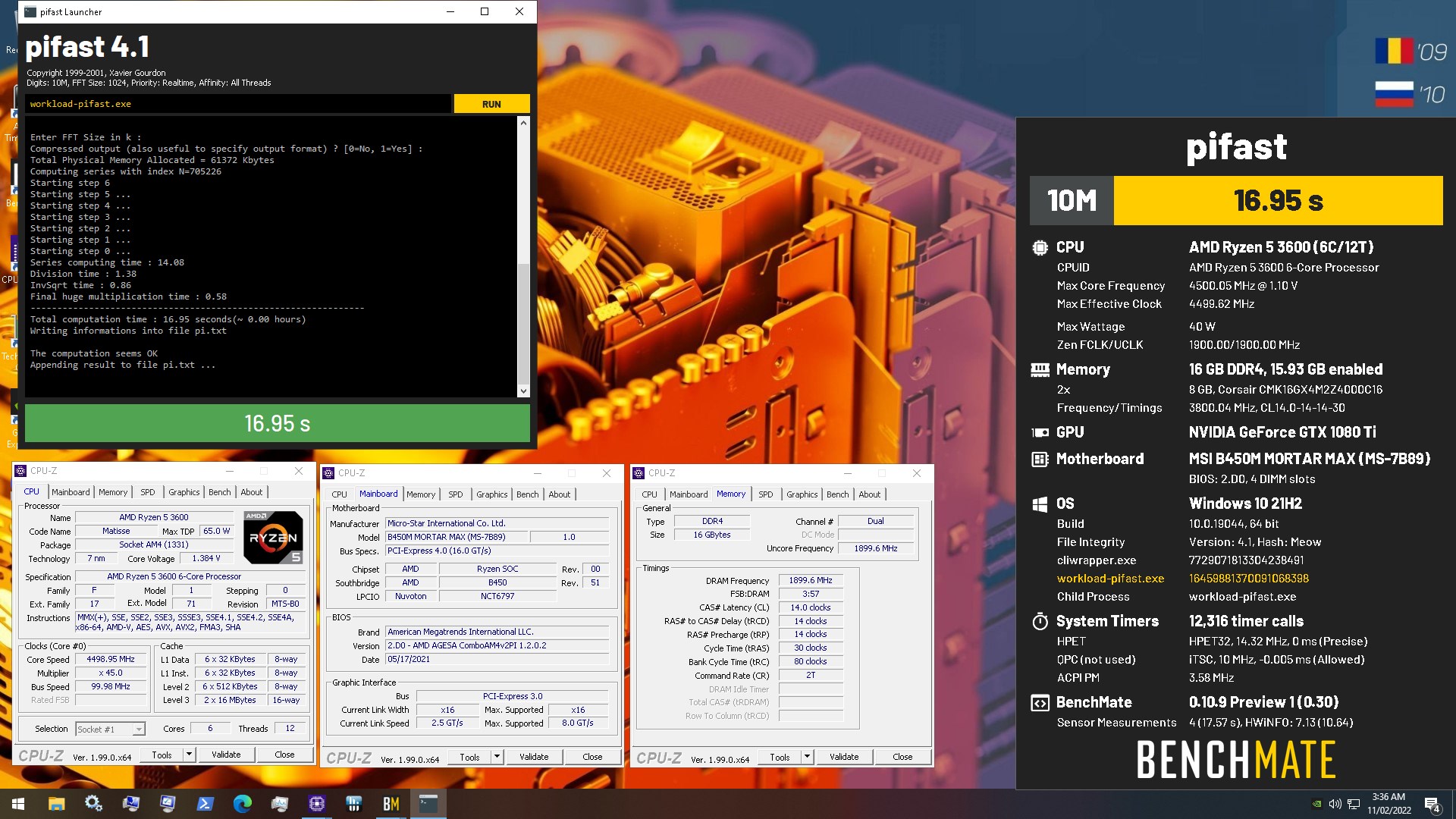Open SPD tab in left CPU-Z window
Screen dimensions: 1456x819
[x=148, y=492]
